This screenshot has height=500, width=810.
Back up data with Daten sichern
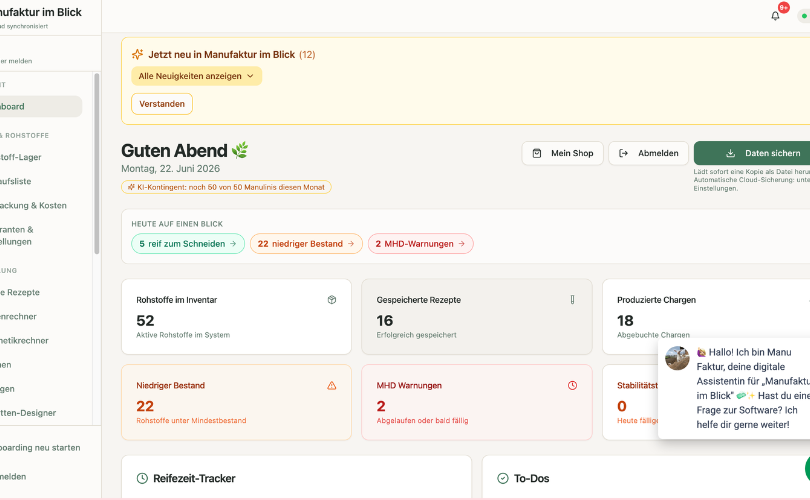click(752, 153)
